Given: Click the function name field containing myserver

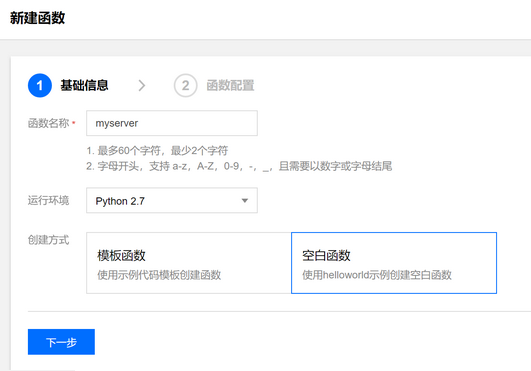Looking at the screenshot, I should (x=172, y=123).
